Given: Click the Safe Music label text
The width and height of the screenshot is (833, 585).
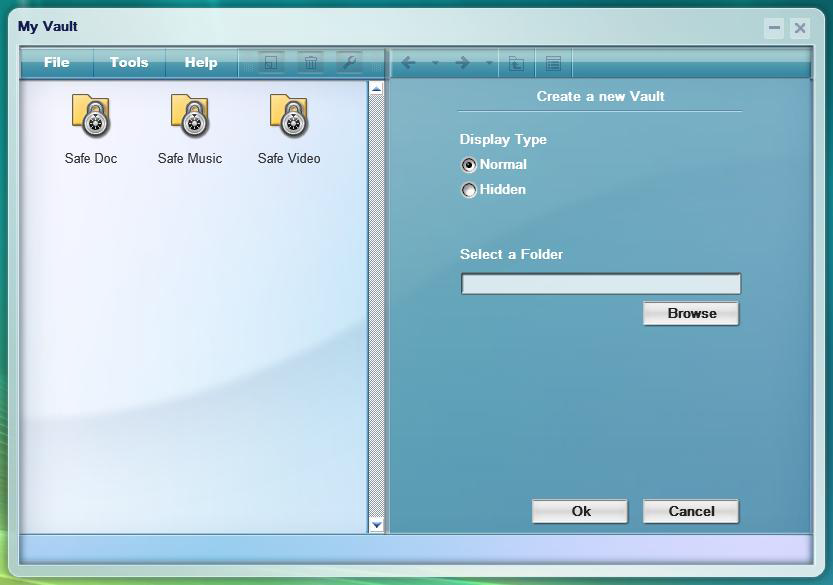Looking at the screenshot, I should pos(190,158).
